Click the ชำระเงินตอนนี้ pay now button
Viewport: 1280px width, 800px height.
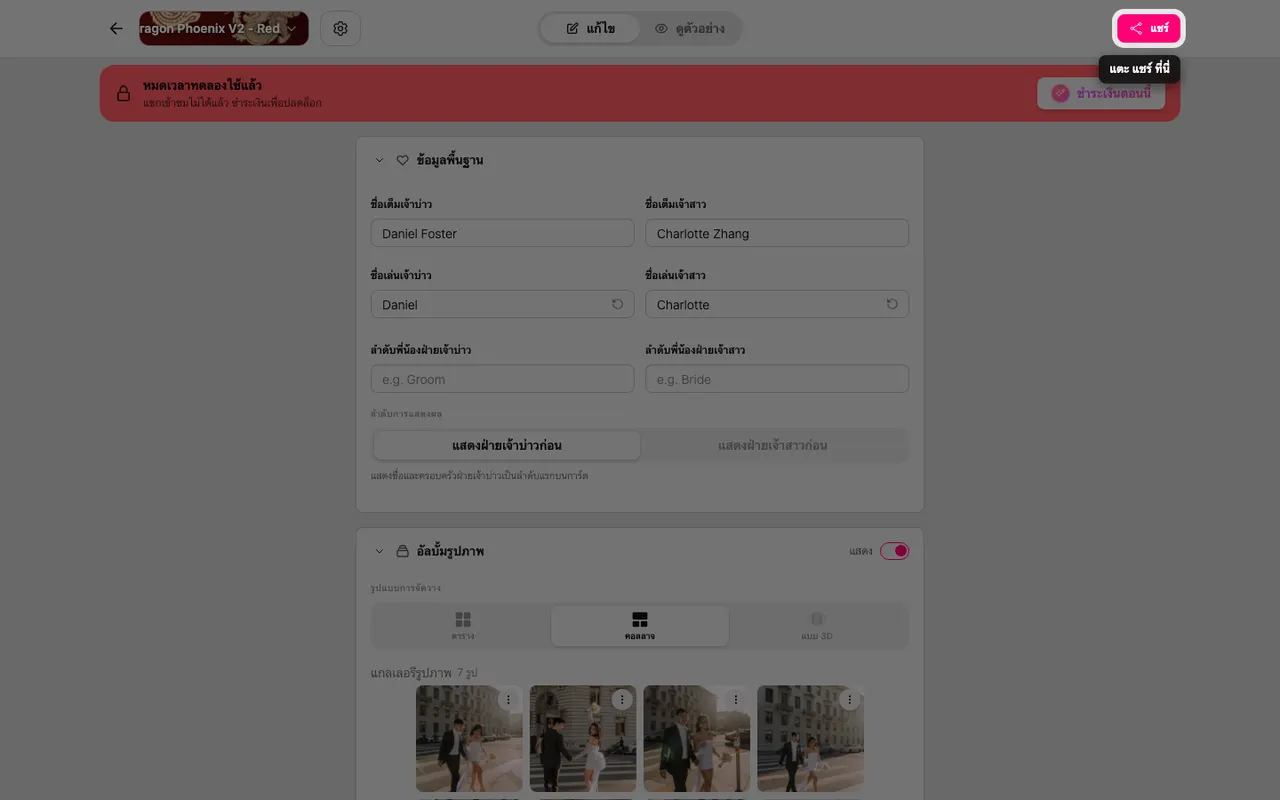(1101, 93)
